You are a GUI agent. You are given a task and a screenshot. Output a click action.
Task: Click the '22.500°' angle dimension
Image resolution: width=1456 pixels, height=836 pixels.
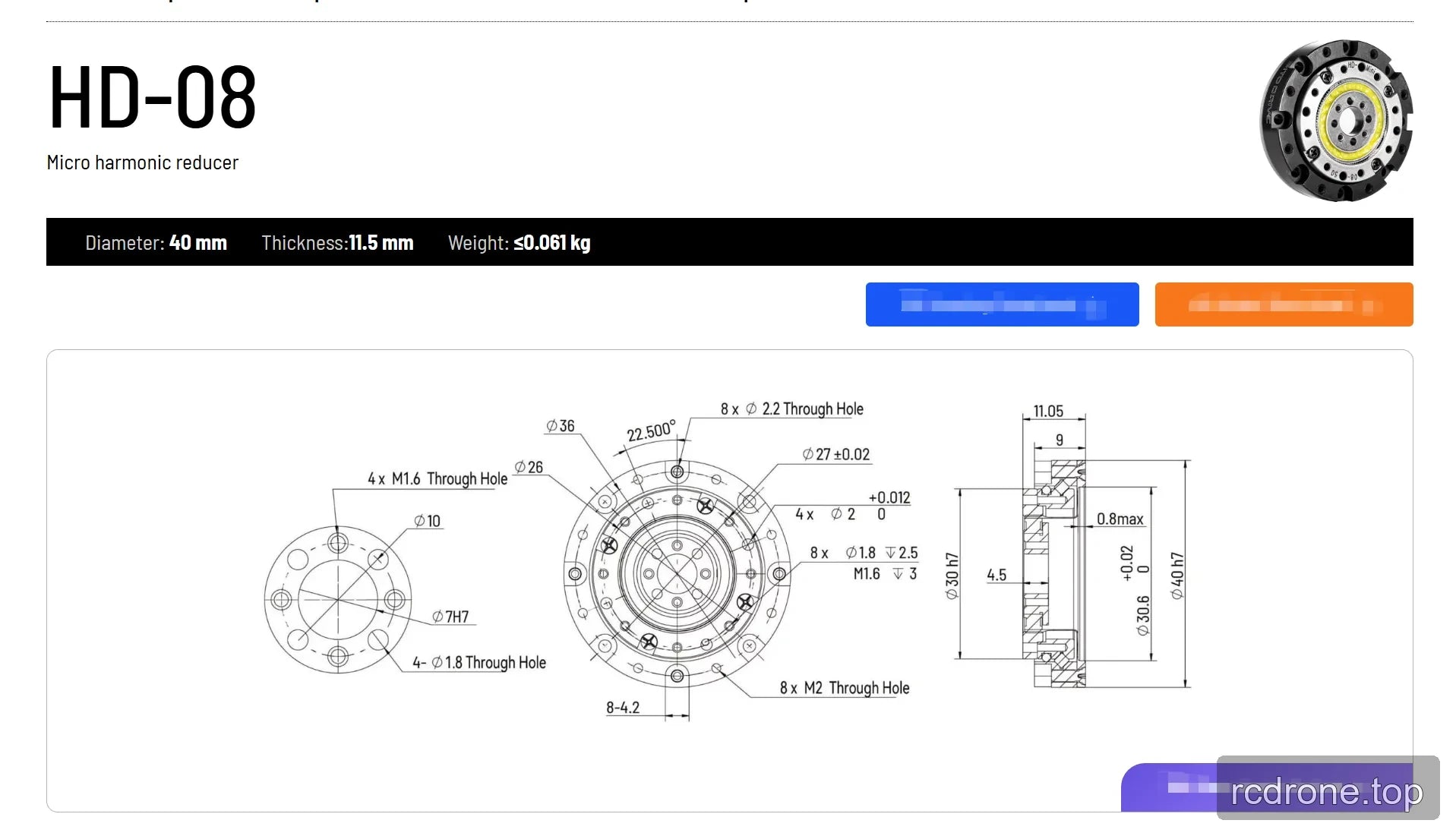click(651, 431)
